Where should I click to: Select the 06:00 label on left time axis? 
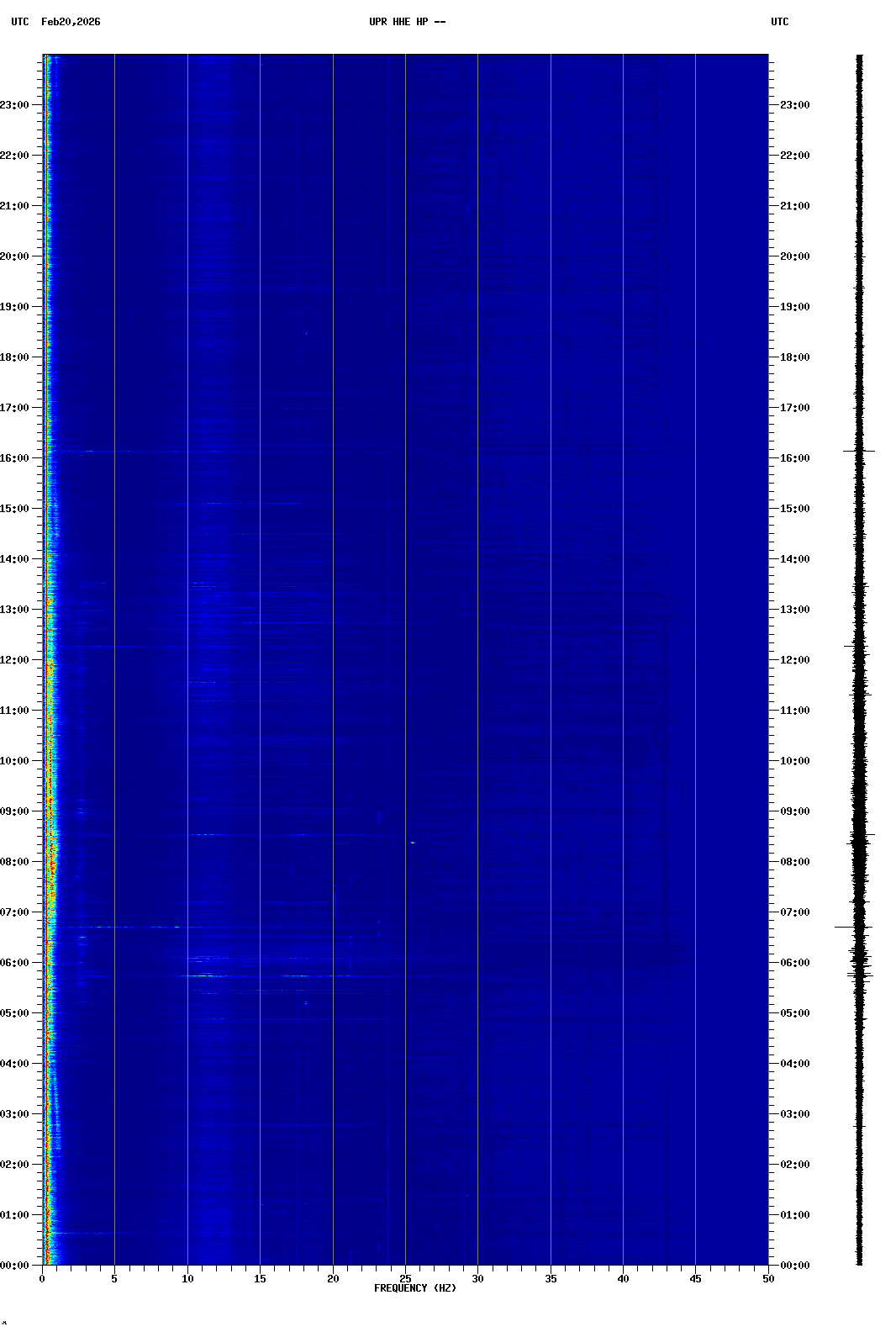[x=15, y=963]
